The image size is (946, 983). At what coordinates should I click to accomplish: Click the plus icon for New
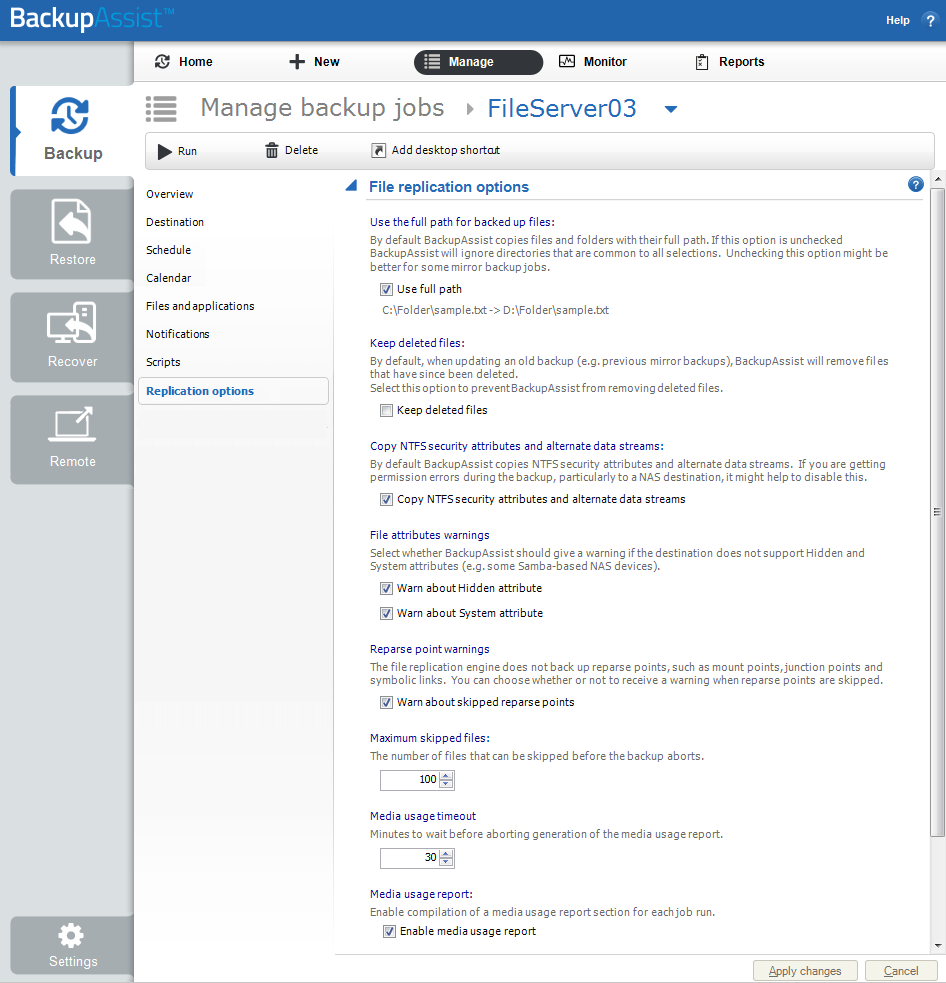[x=297, y=61]
